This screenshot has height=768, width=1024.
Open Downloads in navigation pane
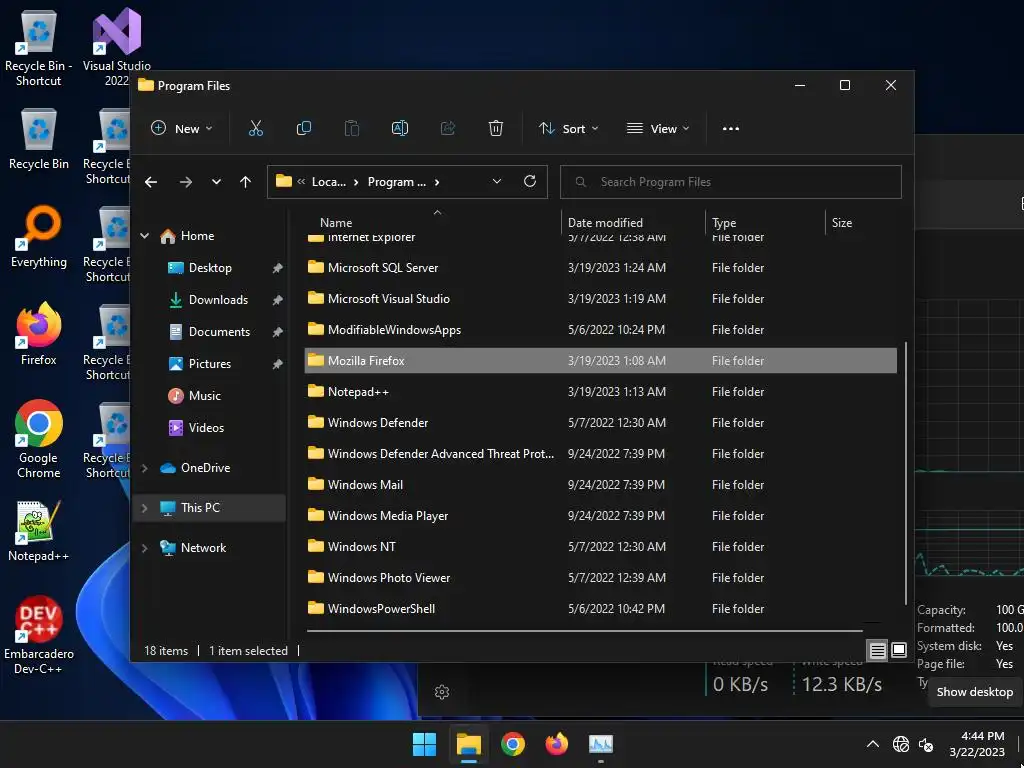[x=217, y=300]
